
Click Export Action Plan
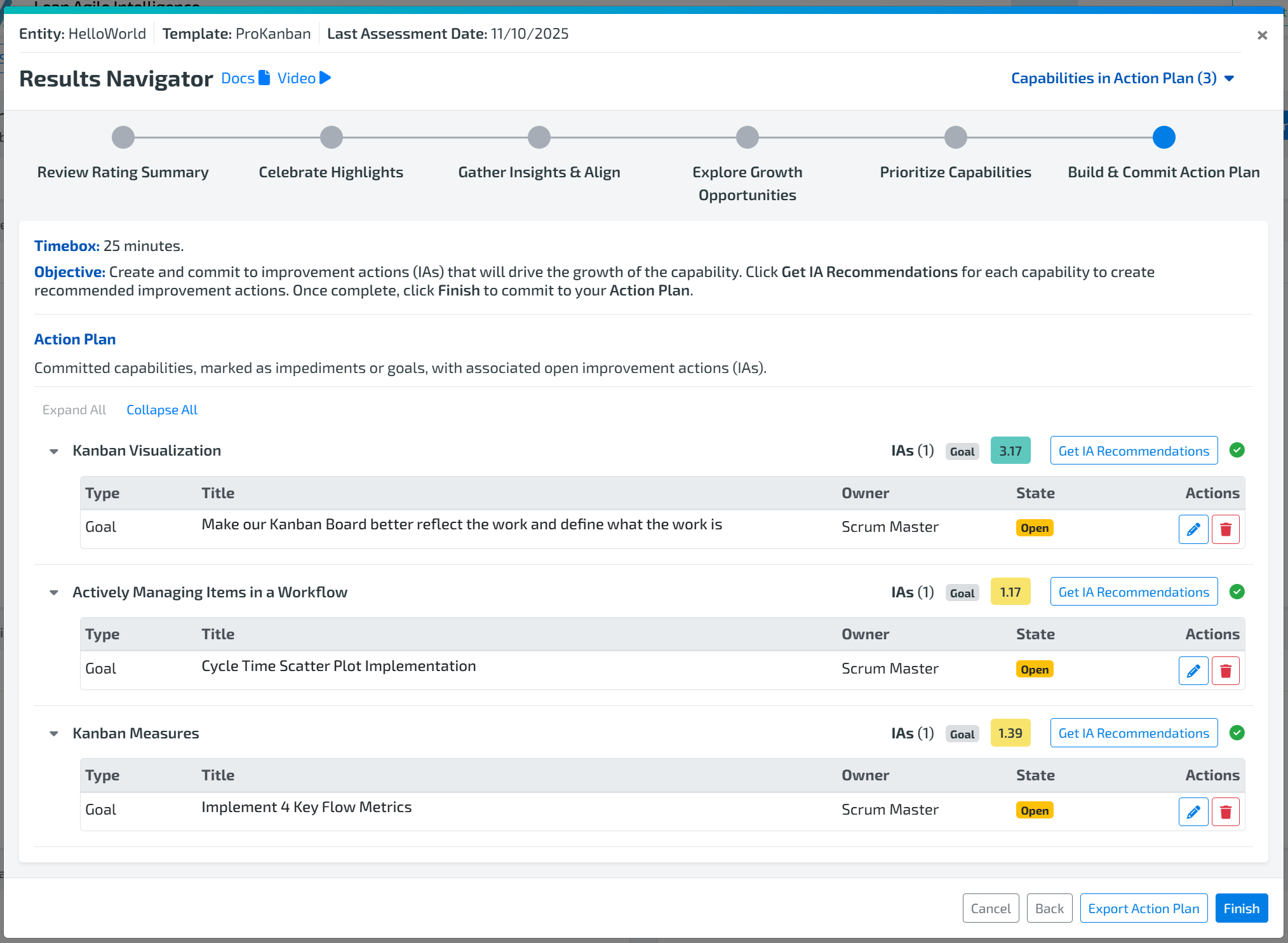[1143, 908]
